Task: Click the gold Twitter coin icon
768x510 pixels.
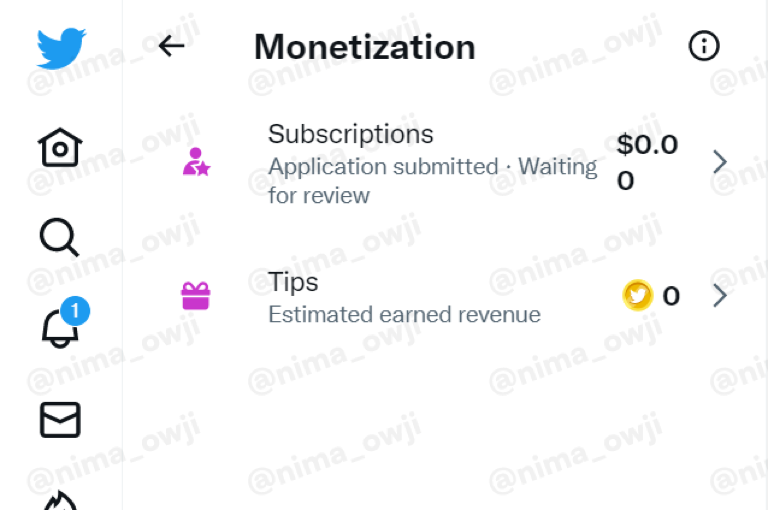Action: 637,295
